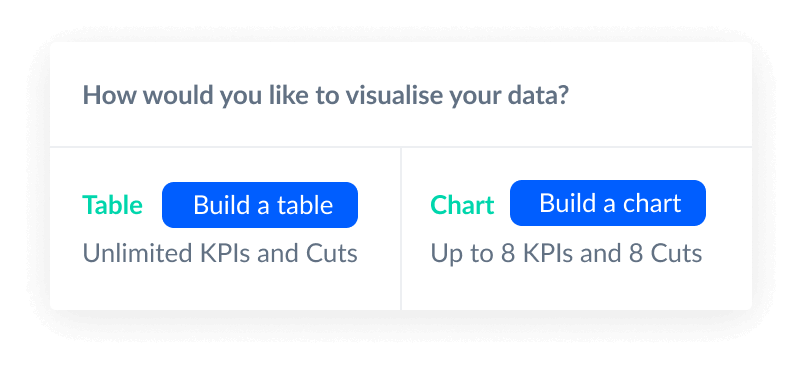The image size is (802, 368).
Task: Select the green Chart label
Action: pyautogui.click(x=462, y=205)
